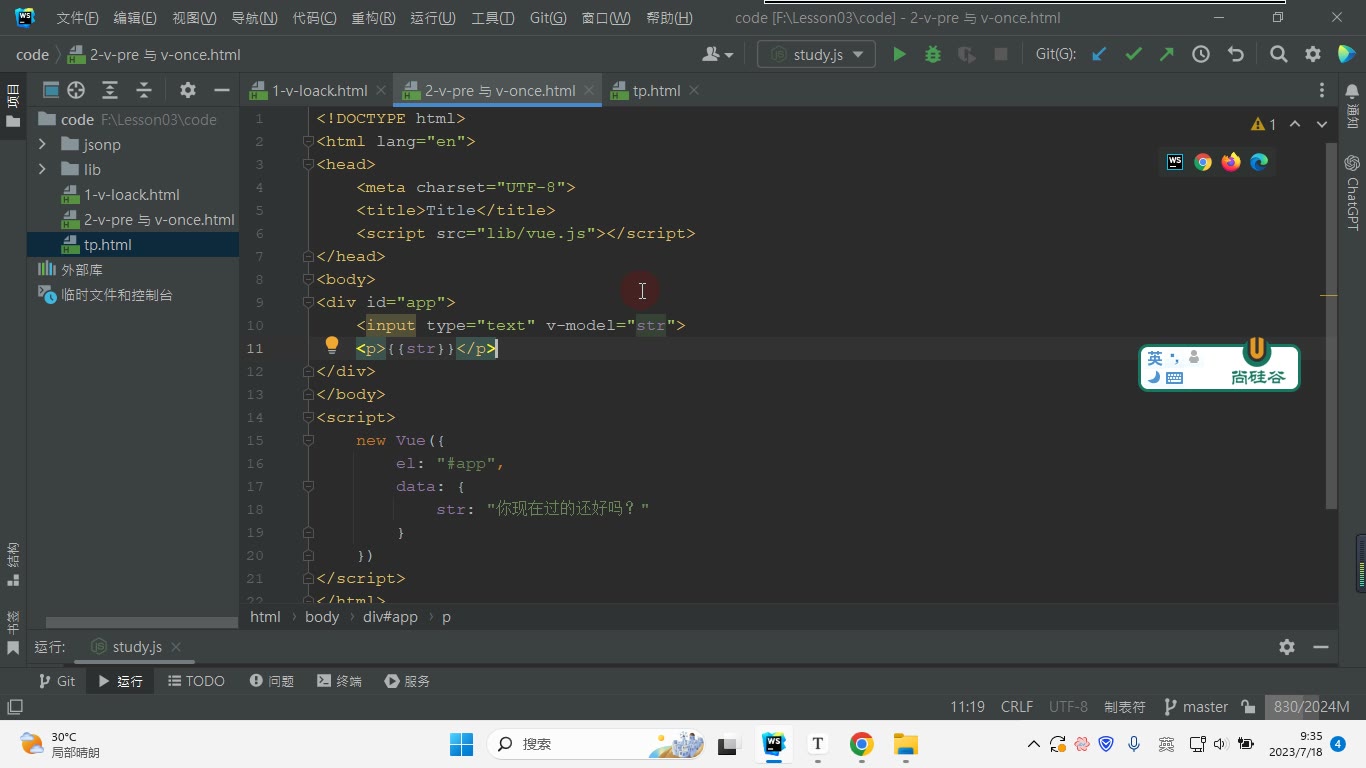Click the div#app breadcrumb
The image size is (1366, 768).
(390, 617)
